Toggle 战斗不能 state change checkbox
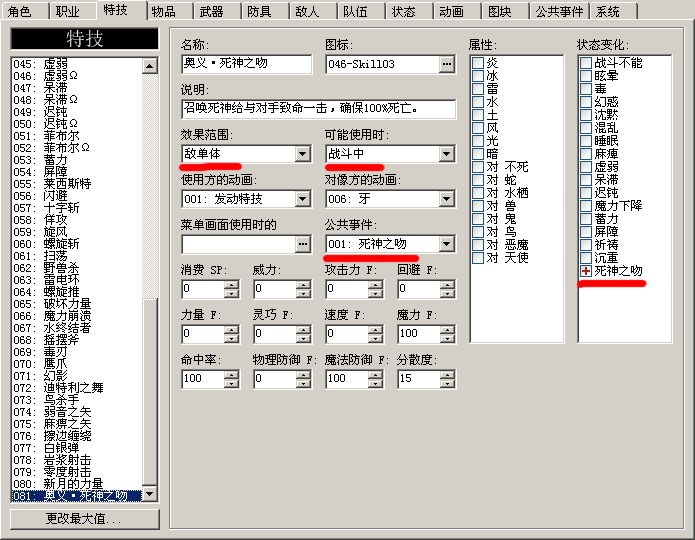 tap(586, 63)
